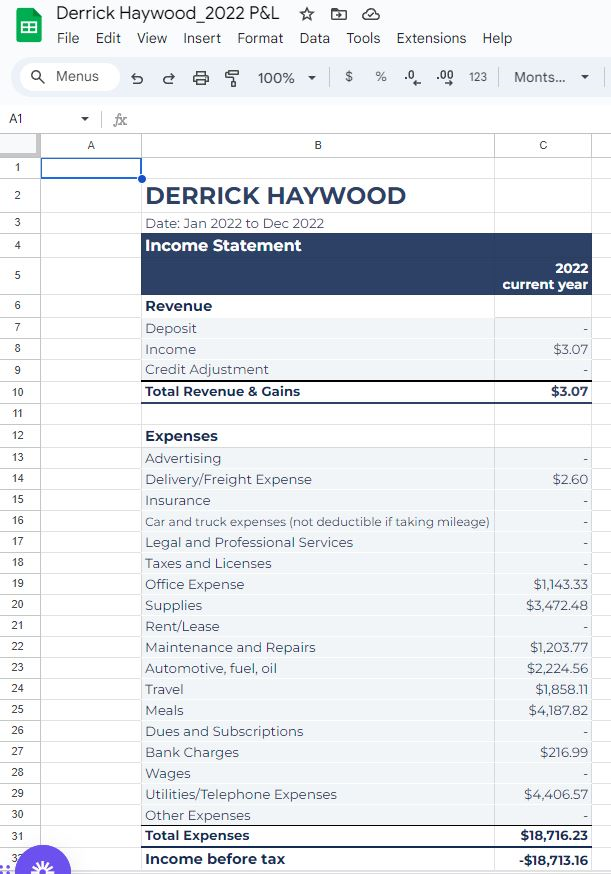Select column B header
Image resolution: width=611 pixels, height=874 pixels.
coord(318,145)
